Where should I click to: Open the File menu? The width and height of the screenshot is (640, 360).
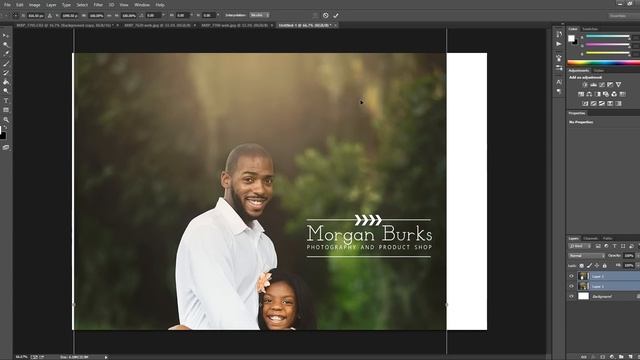7,5
